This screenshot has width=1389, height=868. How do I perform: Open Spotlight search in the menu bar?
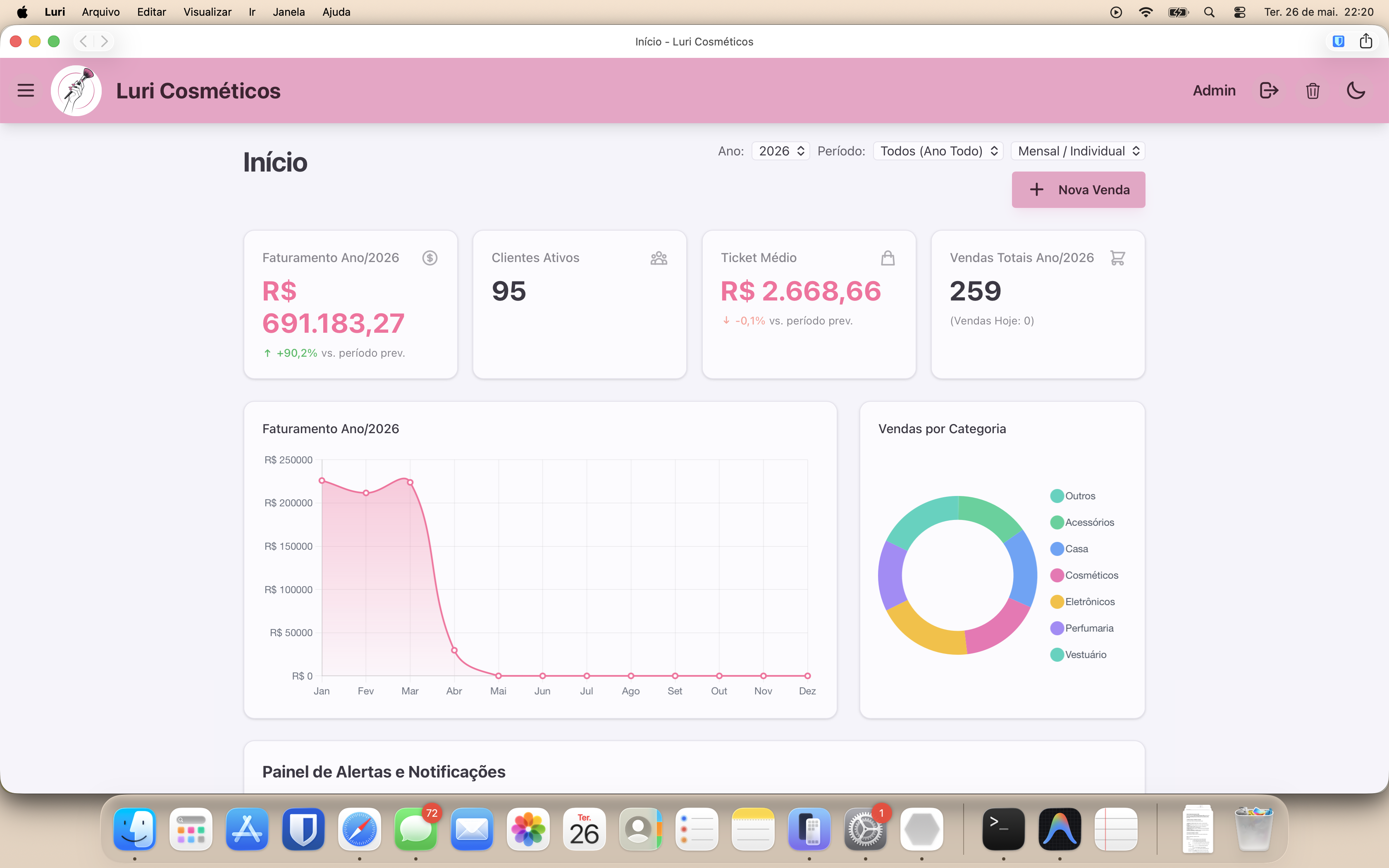tap(1209, 12)
